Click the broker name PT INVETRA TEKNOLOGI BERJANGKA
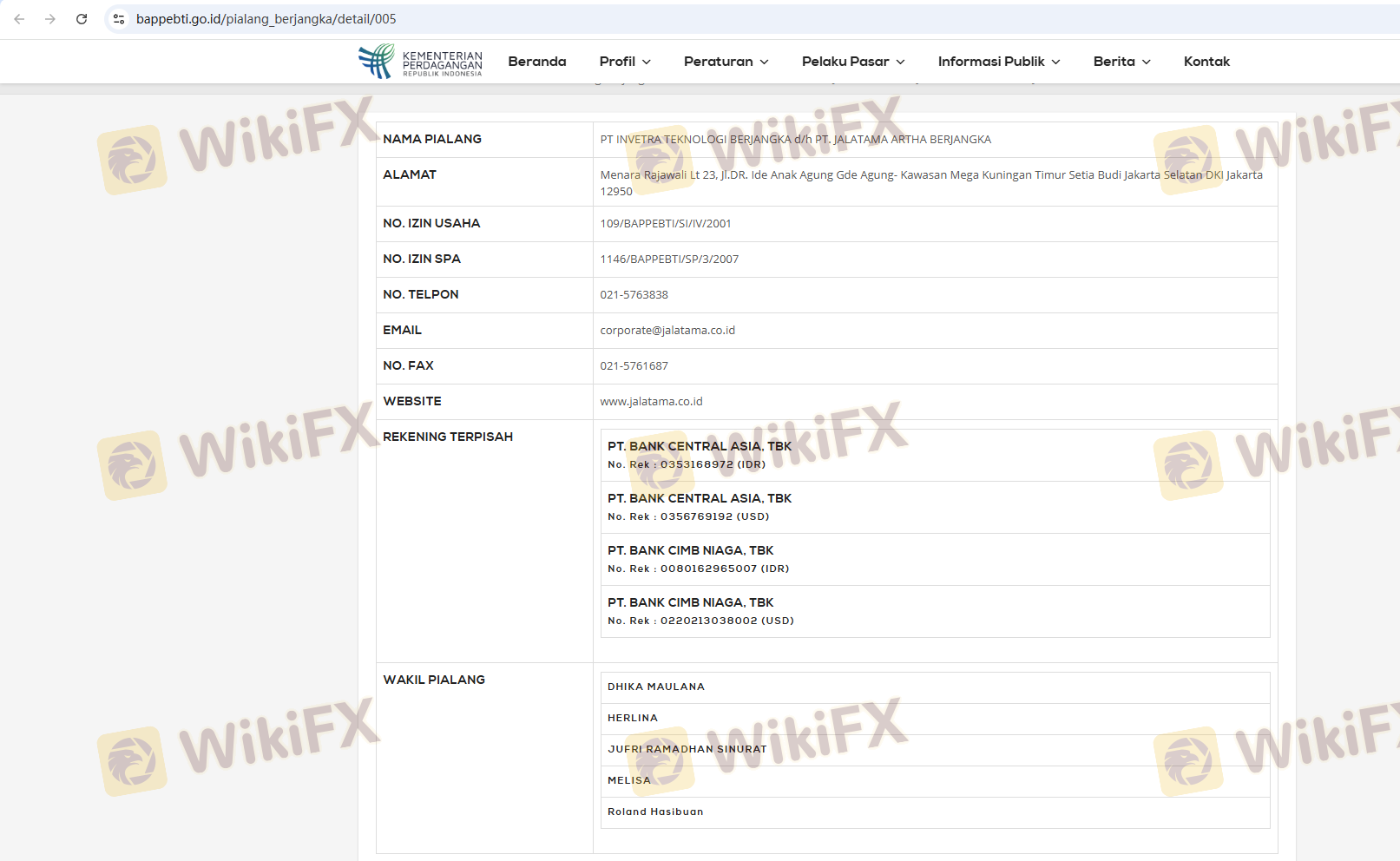1400x861 pixels. coord(696,140)
